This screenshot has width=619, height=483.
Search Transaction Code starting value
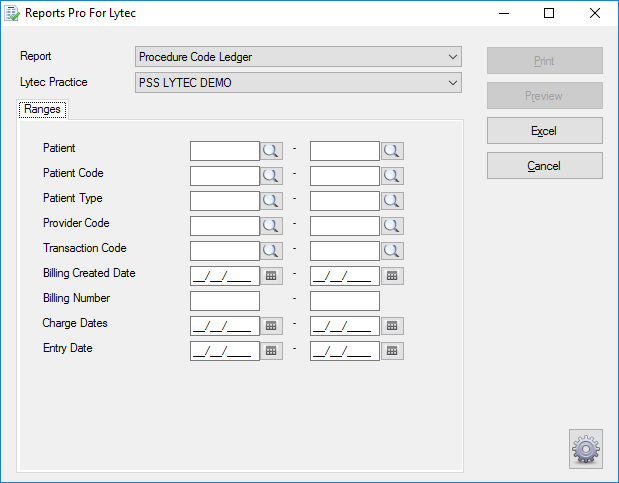(x=271, y=251)
